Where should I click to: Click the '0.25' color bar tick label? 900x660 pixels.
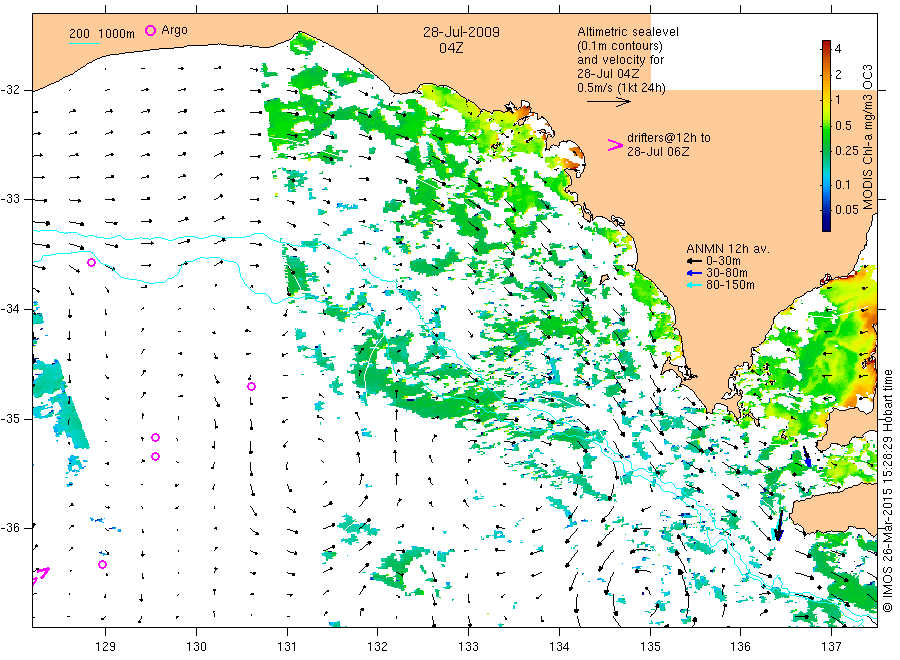pyautogui.click(x=847, y=150)
